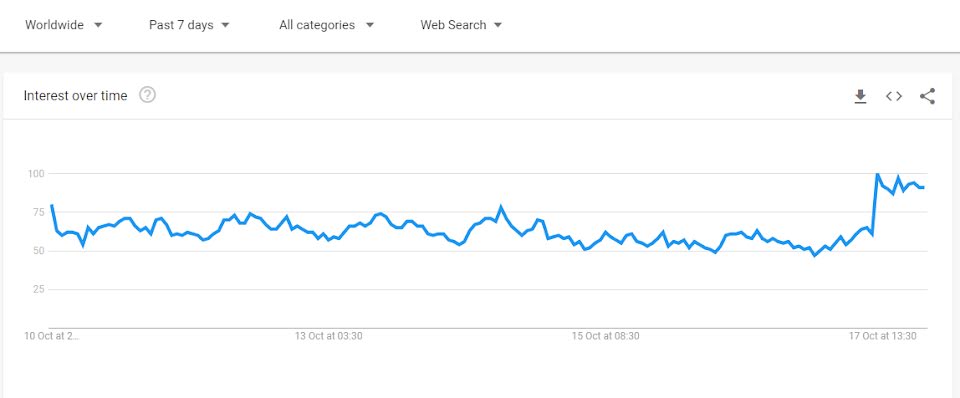Open the help question mark icon

(x=147, y=95)
